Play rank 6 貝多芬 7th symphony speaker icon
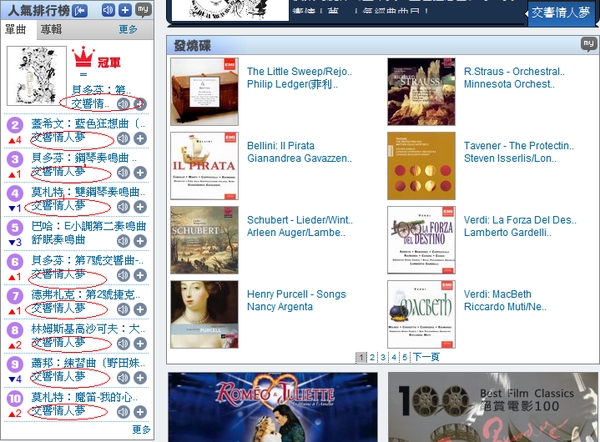This screenshot has width=600, height=442. pyautogui.click(x=123, y=275)
